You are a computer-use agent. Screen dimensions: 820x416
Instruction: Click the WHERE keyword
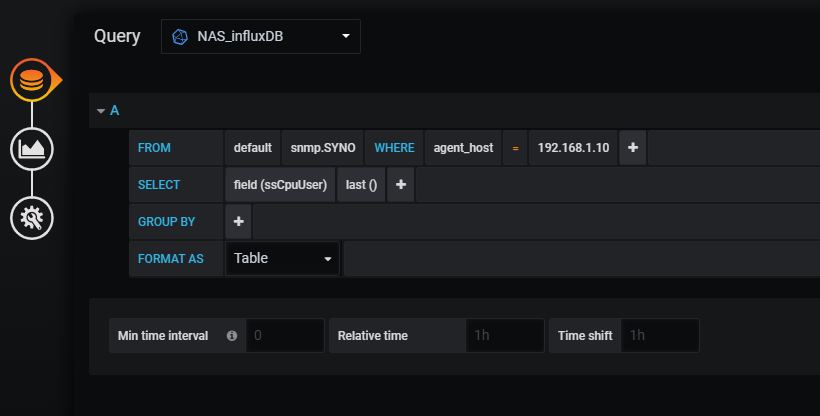394,148
